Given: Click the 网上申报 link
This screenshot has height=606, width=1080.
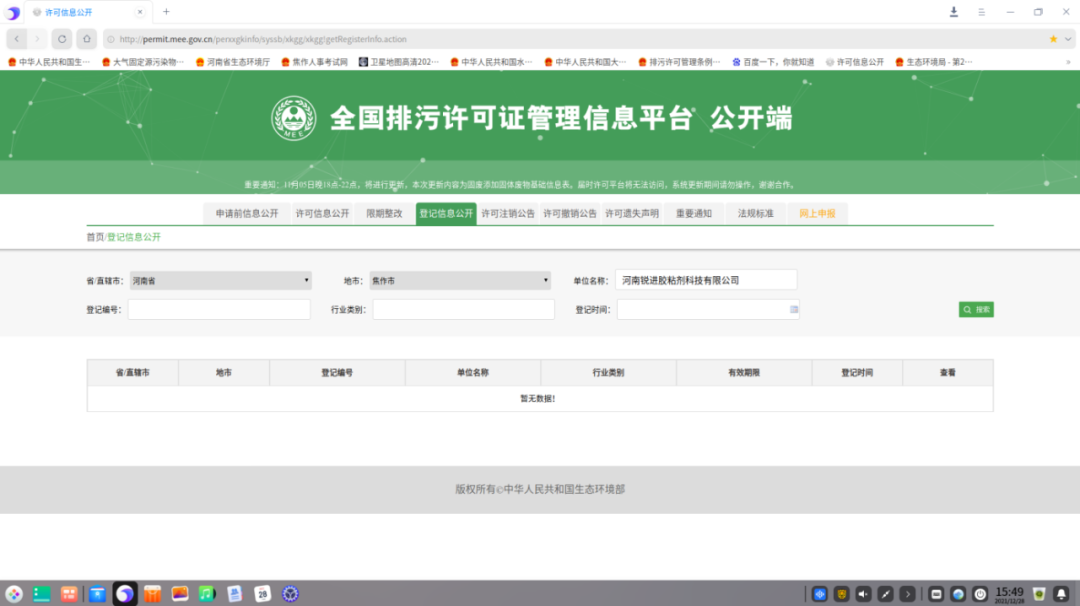Looking at the screenshot, I should coord(817,214).
